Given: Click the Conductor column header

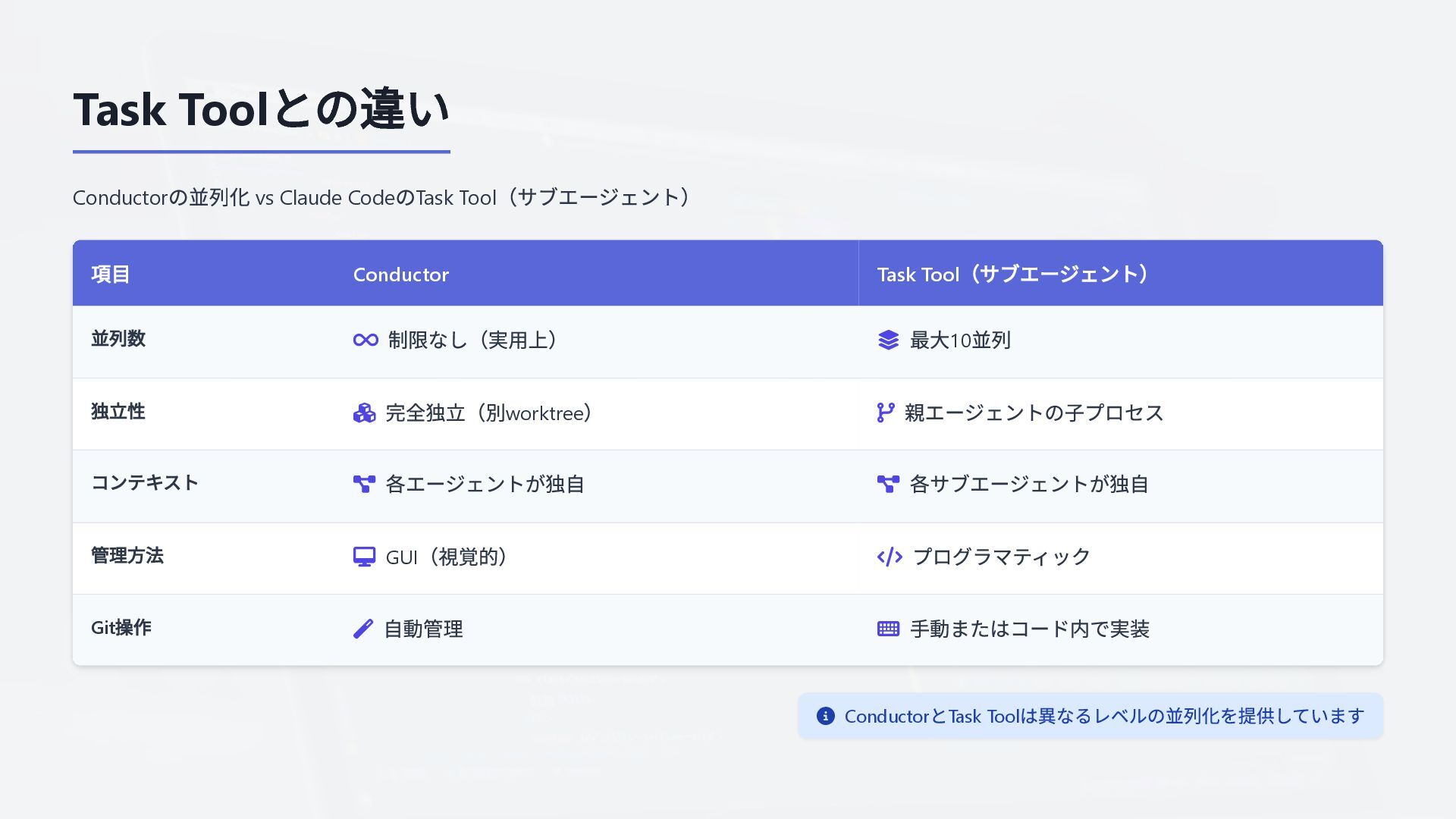Looking at the screenshot, I should (400, 275).
